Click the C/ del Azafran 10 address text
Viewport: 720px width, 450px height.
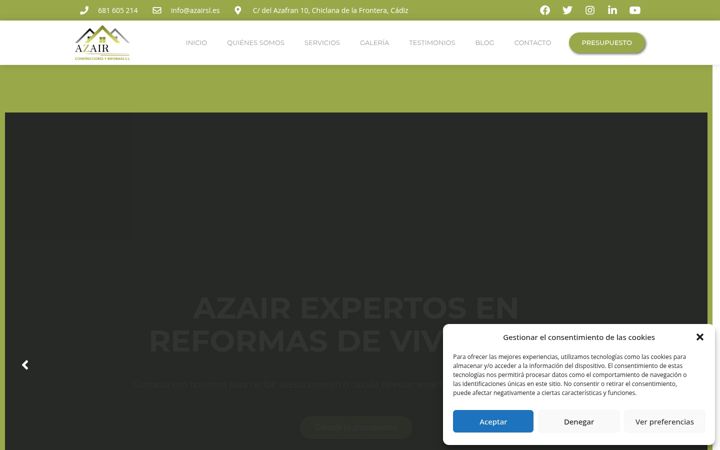330,10
